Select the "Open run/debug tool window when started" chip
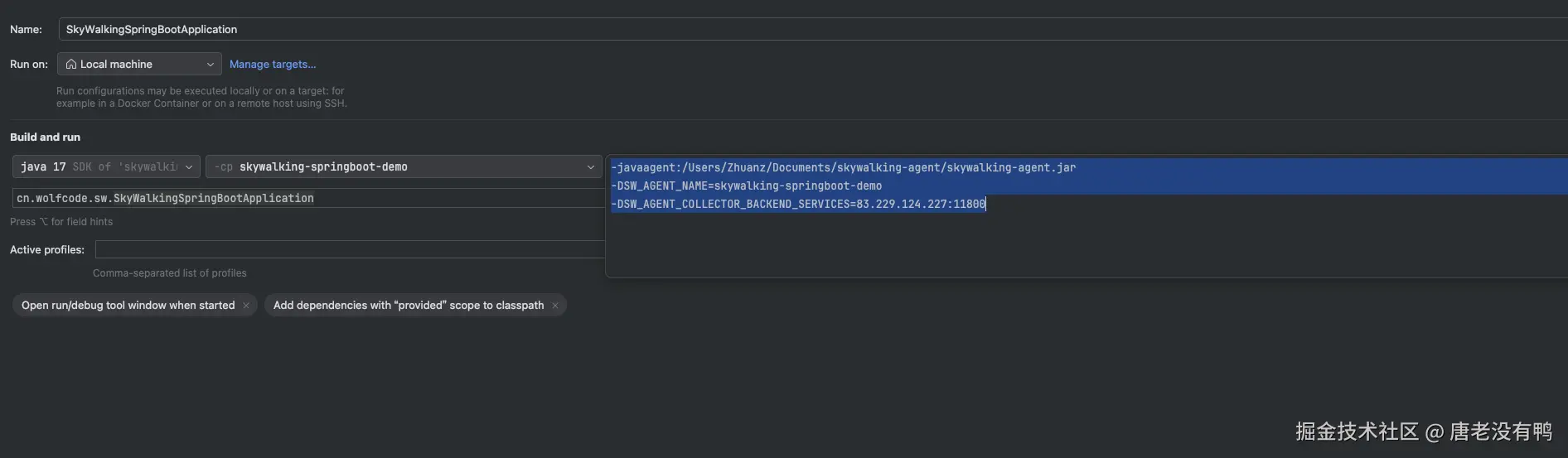Screen dimensions: 1568x458 tap(128, 306)
